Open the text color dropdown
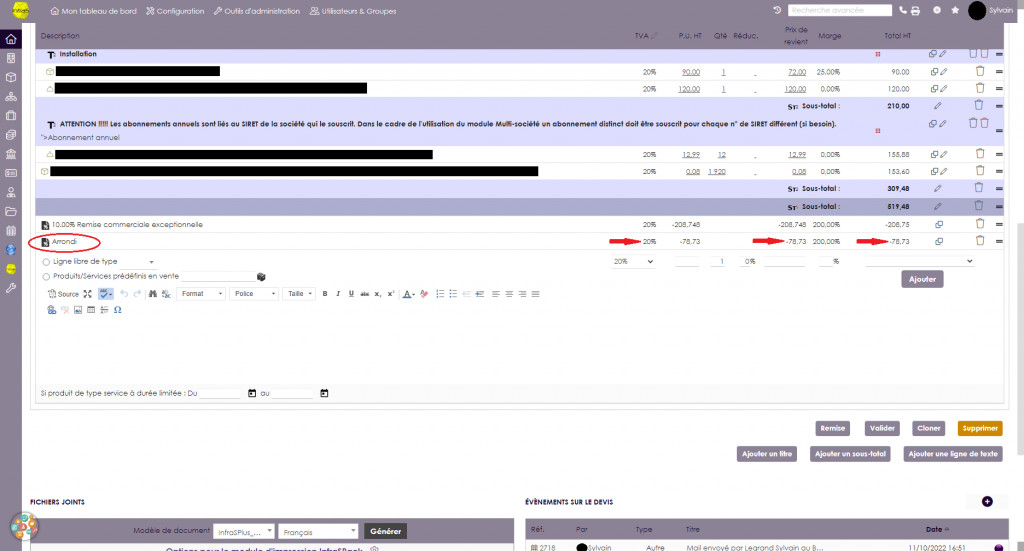This screenshot has width=1024, height=551. (409, 294)
